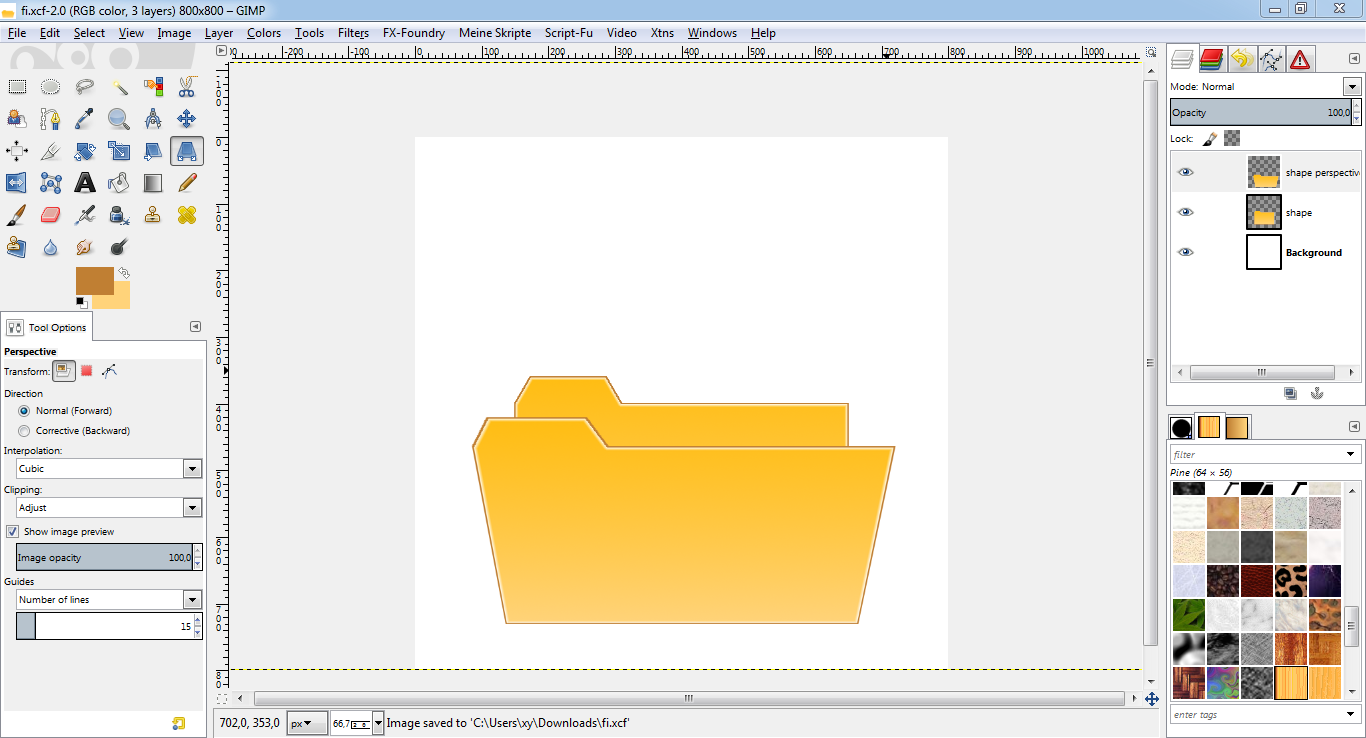
Task: Expand the Clipping dropdown set to Adjust
Action: pos(192,507)
